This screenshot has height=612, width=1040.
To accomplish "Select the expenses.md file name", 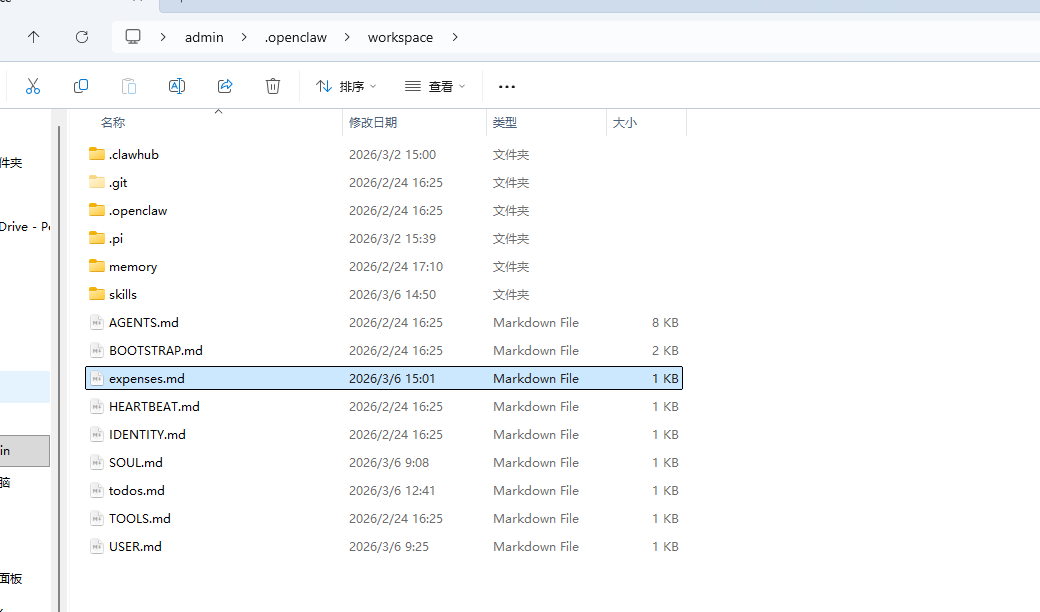I will (x=147, y=379).
